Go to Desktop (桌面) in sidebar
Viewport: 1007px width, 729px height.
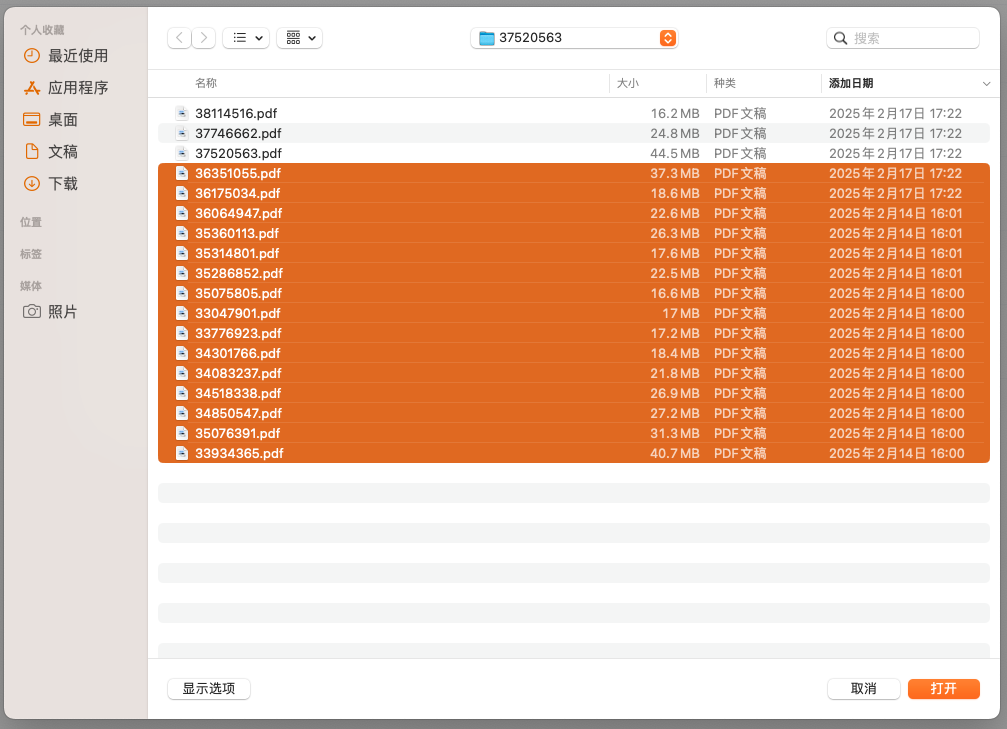(x=62, y=120)
